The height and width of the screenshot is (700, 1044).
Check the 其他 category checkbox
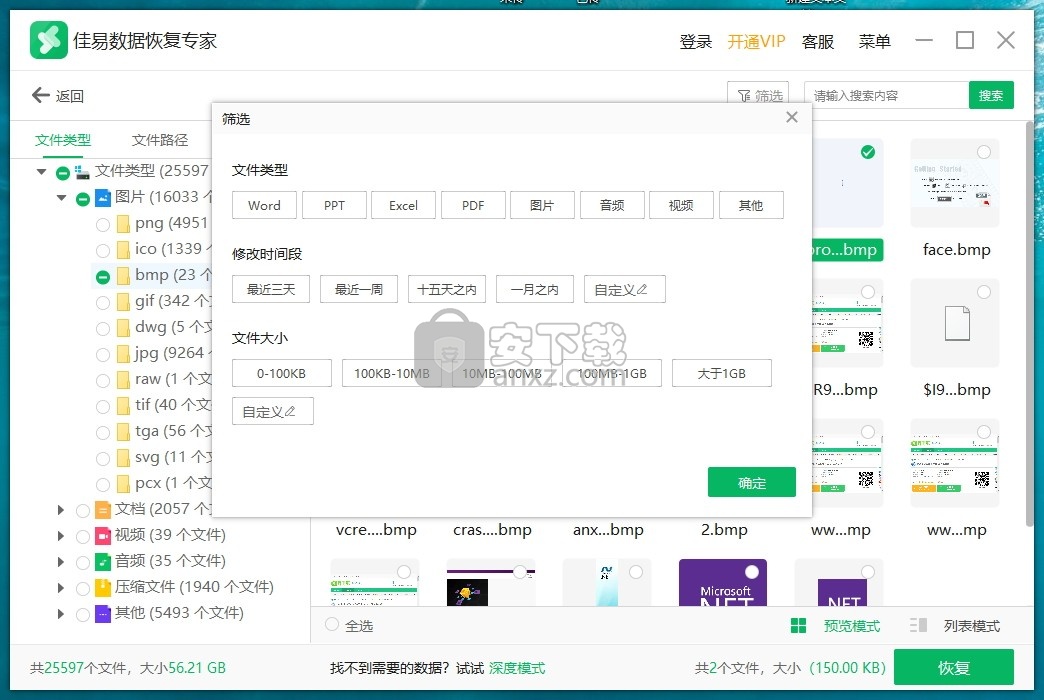tap(83, 614)
